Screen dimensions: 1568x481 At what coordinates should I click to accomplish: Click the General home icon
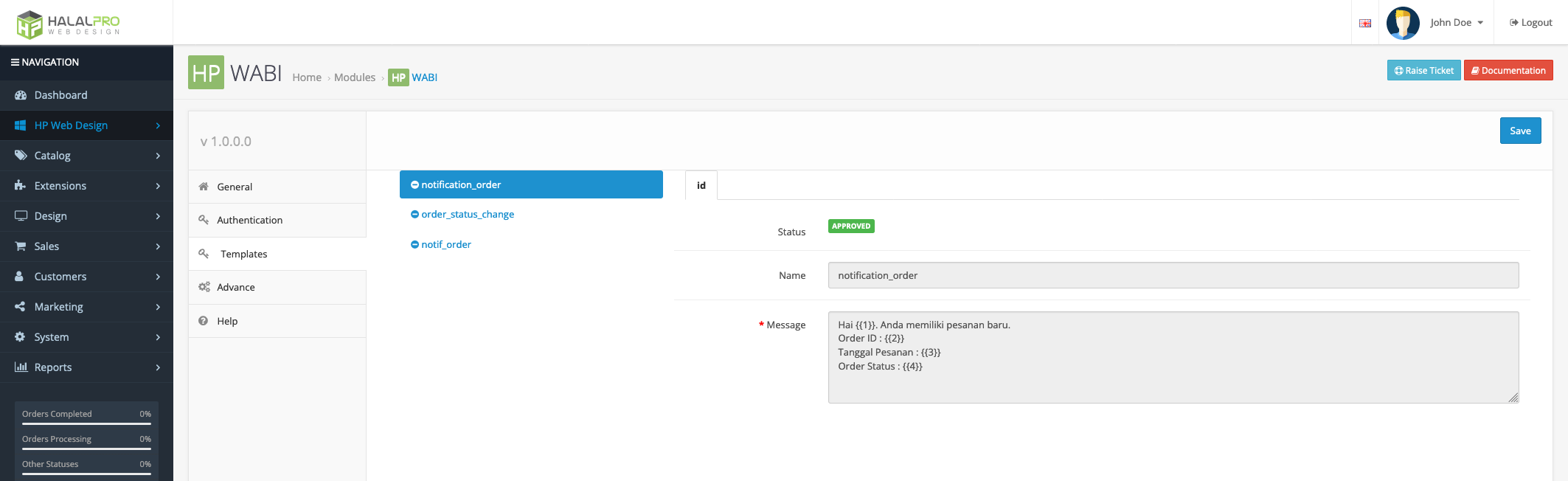[204, 187]
